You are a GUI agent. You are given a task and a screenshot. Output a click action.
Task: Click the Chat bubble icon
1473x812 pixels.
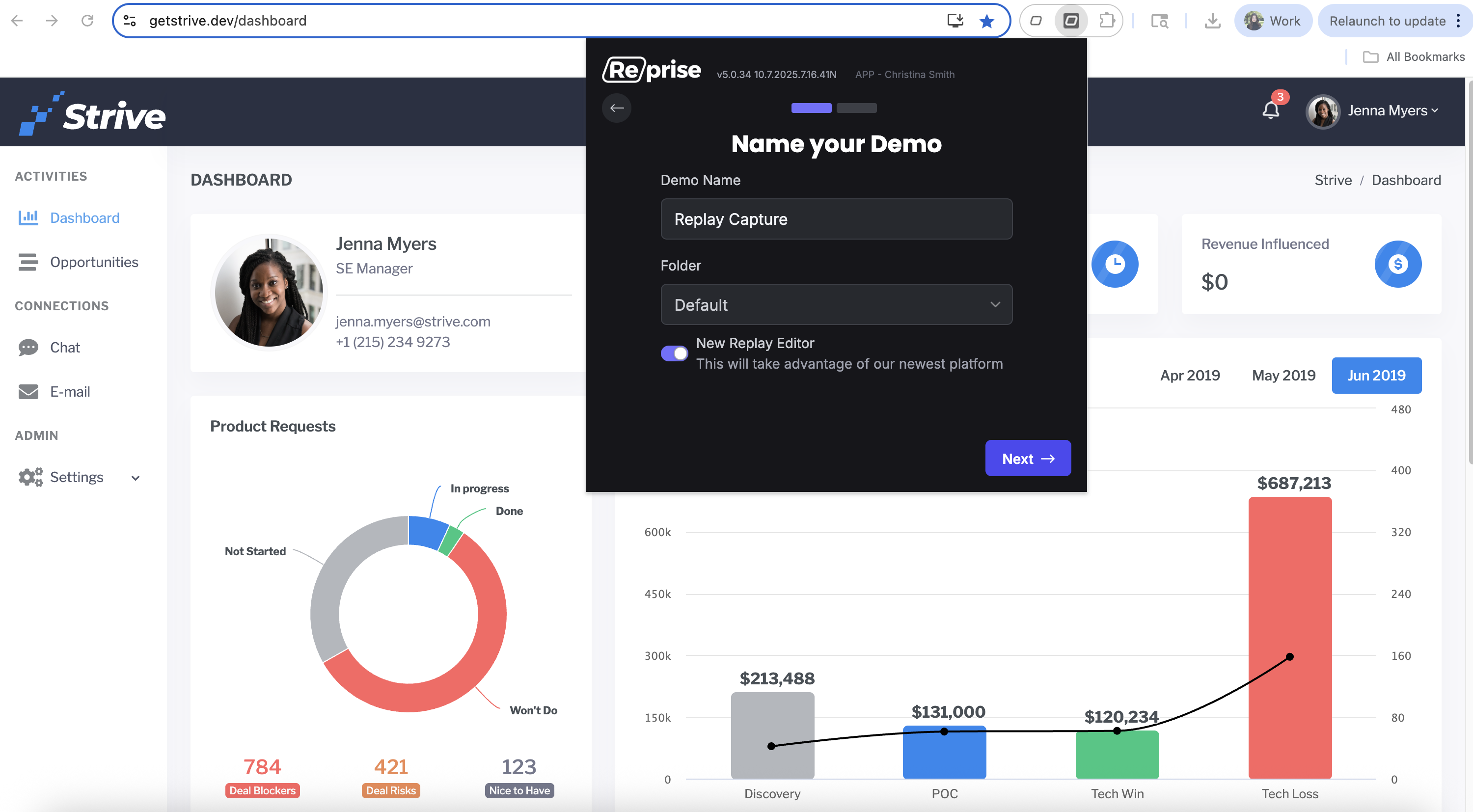28,347
